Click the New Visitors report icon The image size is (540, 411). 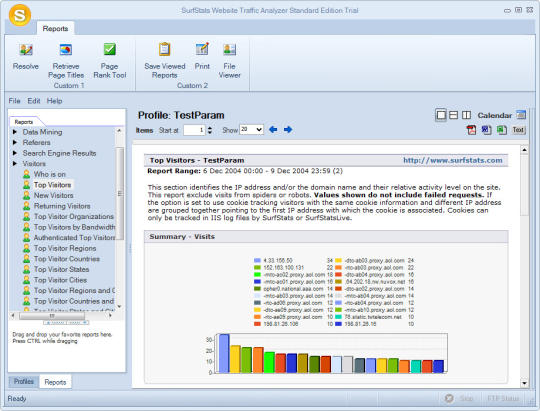[27, 195]
